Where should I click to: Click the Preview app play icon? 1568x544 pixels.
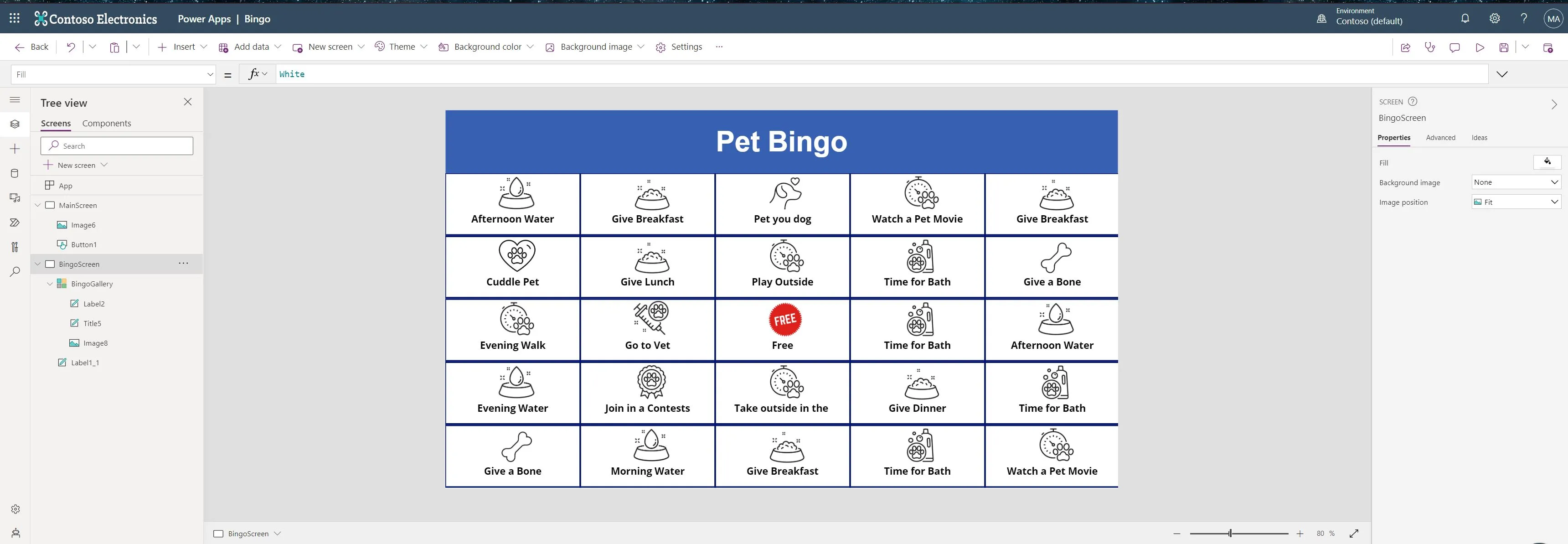coord(1480,47)
